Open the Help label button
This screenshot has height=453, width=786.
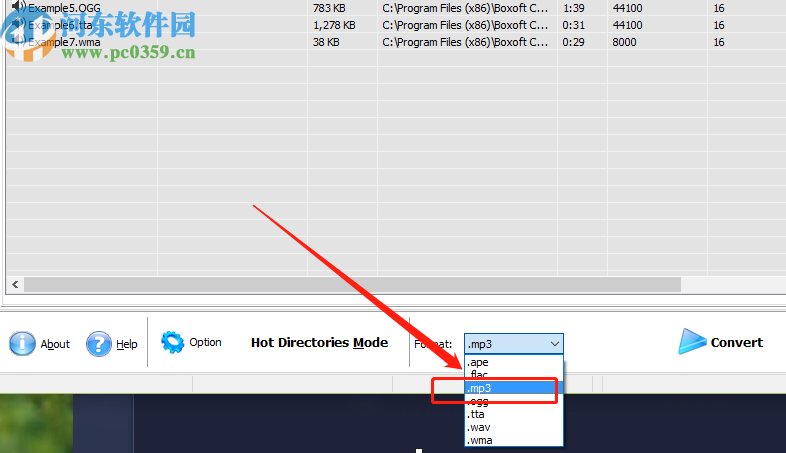127,344
